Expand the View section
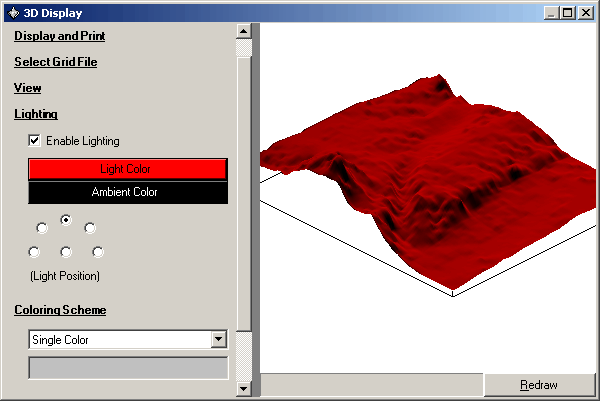 tap(28, 88)
